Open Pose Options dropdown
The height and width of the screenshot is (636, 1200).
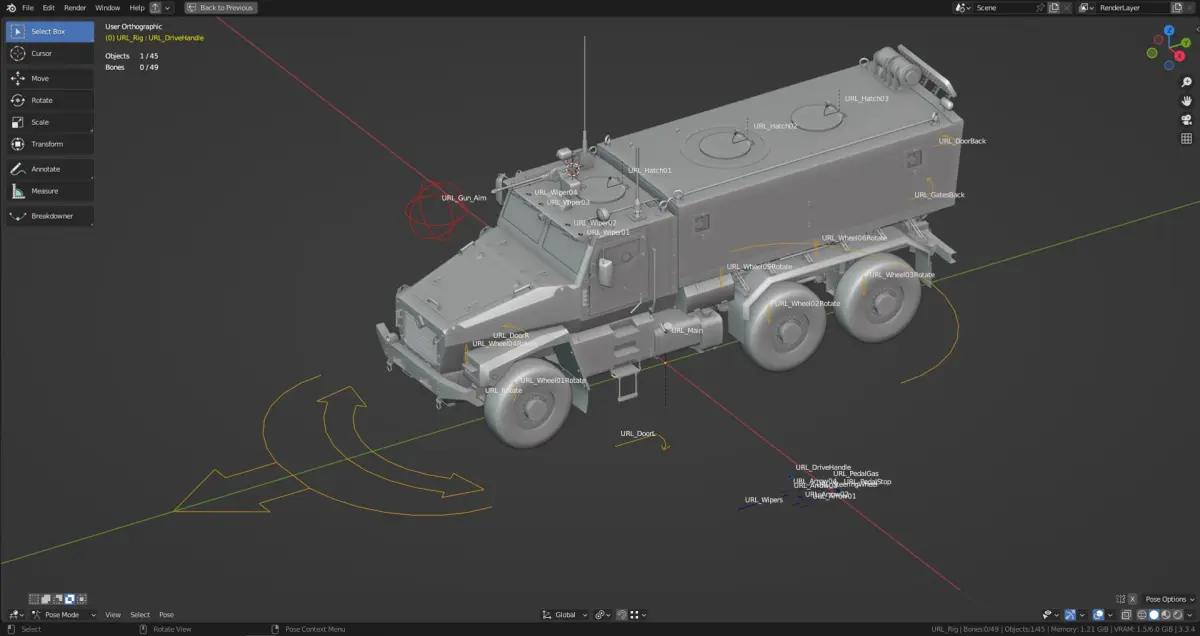pyautogui.click(x=1169, y=599)
